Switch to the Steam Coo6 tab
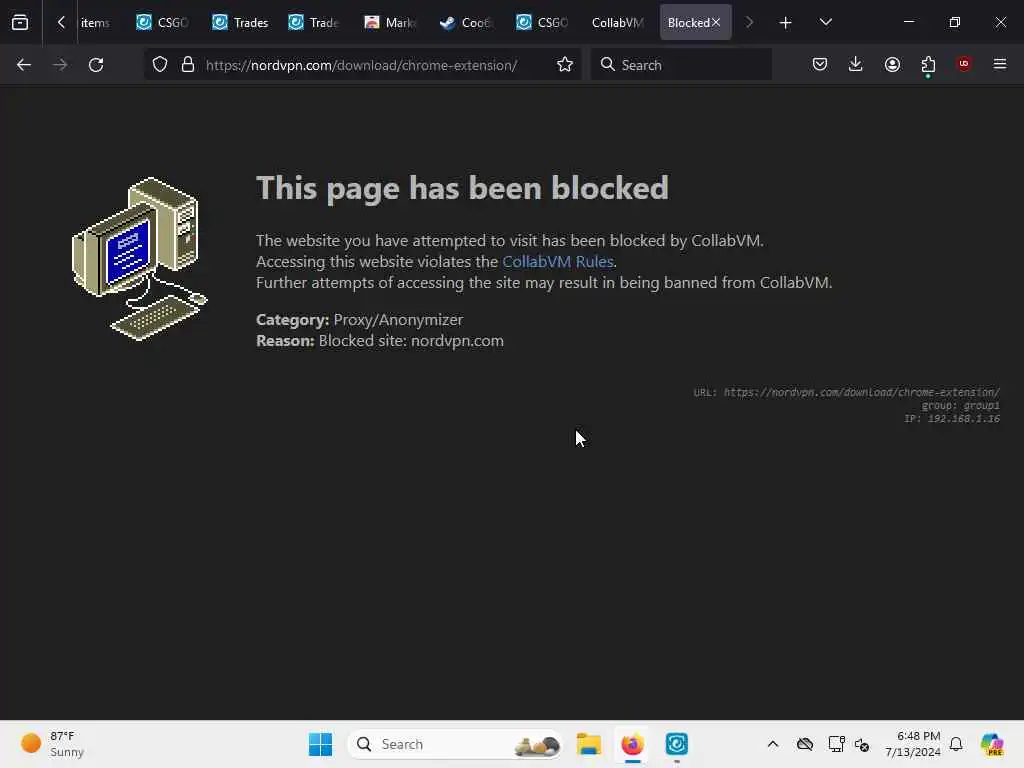The image size is (1024, 768). pyautogui.click(x=466, y=23)
